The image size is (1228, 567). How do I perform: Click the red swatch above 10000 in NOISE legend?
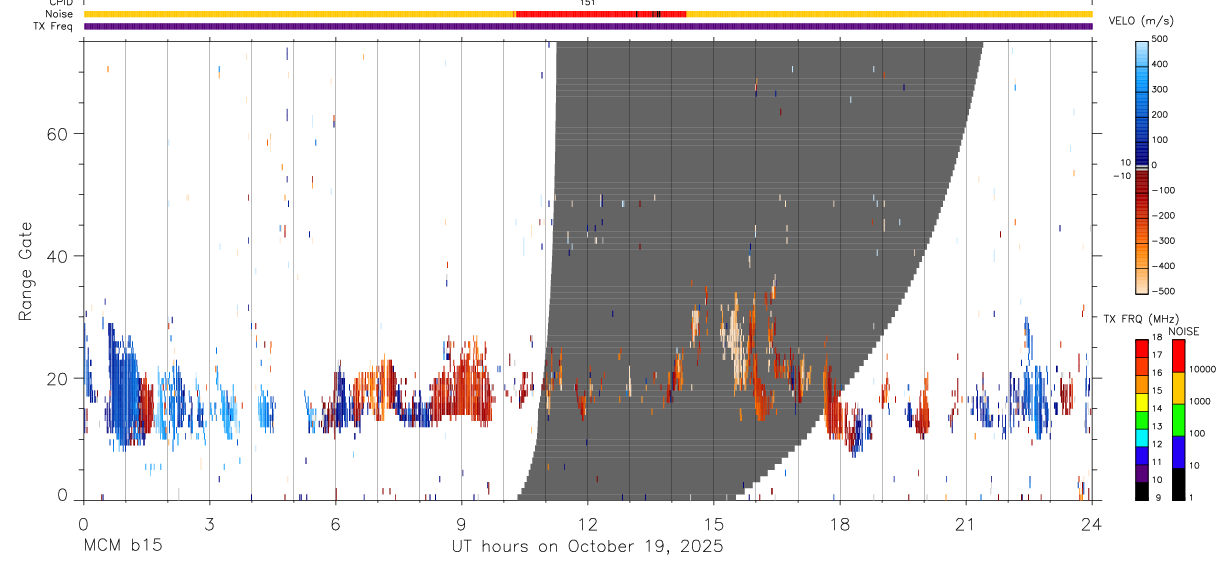click(1178, 355)
